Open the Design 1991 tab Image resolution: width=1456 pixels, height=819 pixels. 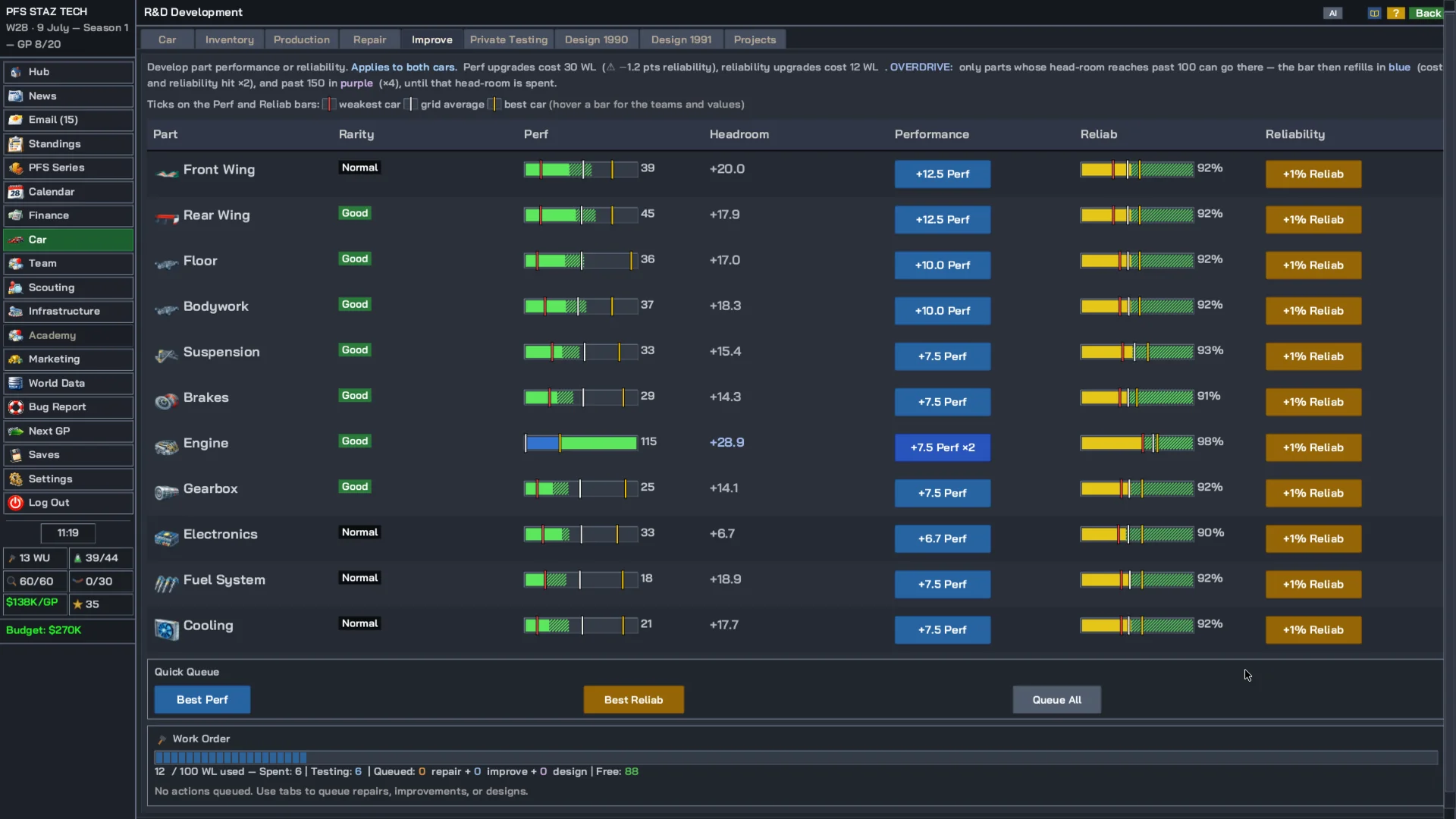[x=681, y=39]
